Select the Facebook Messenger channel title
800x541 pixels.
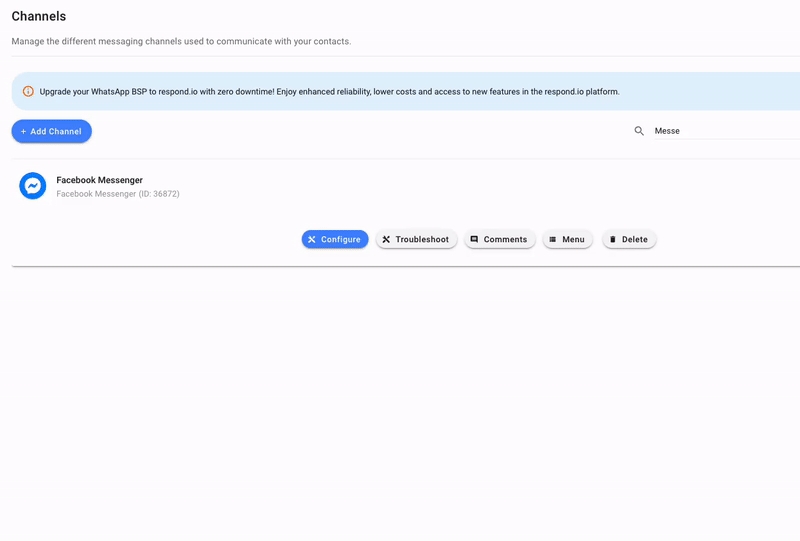99,180
